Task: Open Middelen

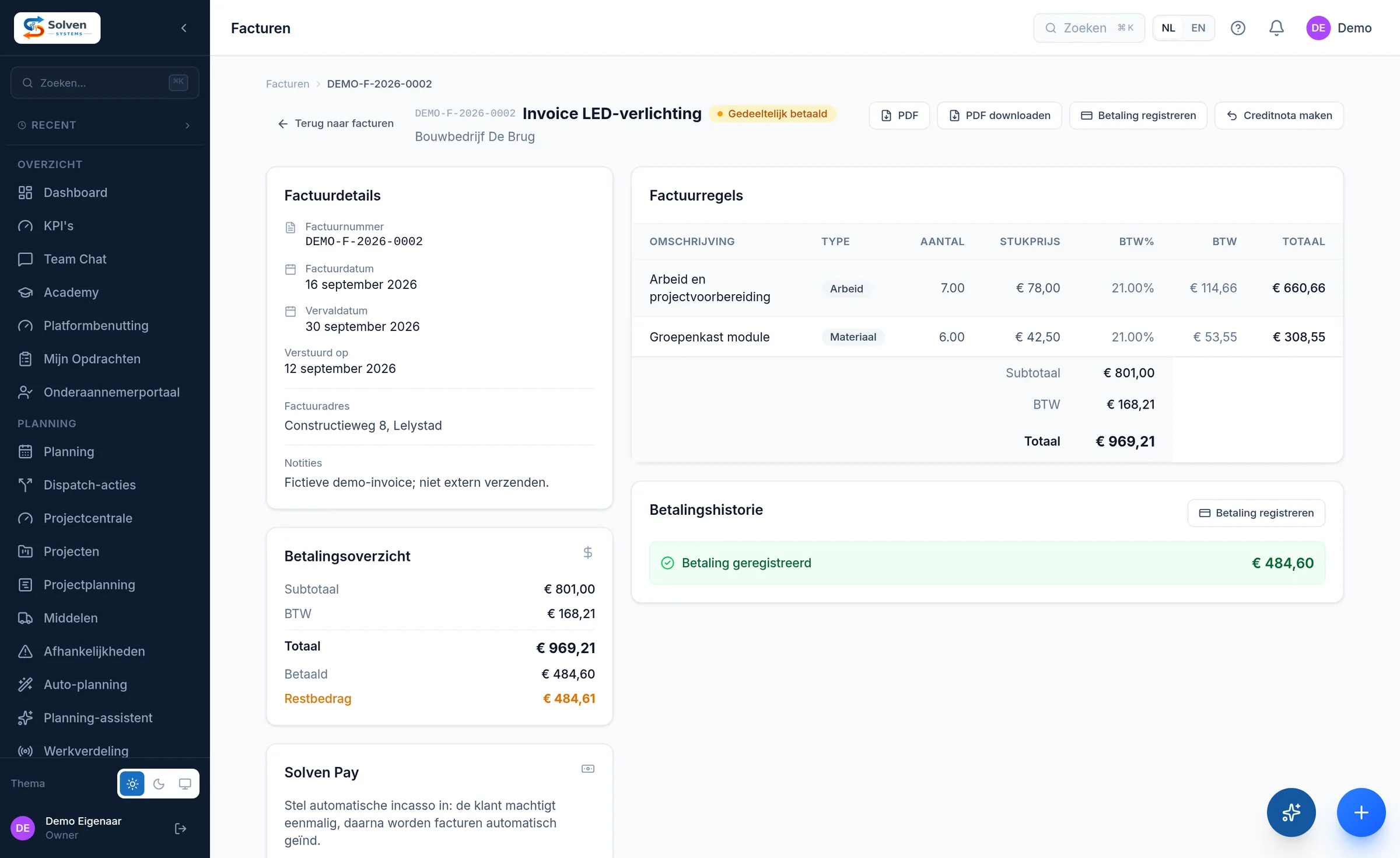Action: pos(105,618)
